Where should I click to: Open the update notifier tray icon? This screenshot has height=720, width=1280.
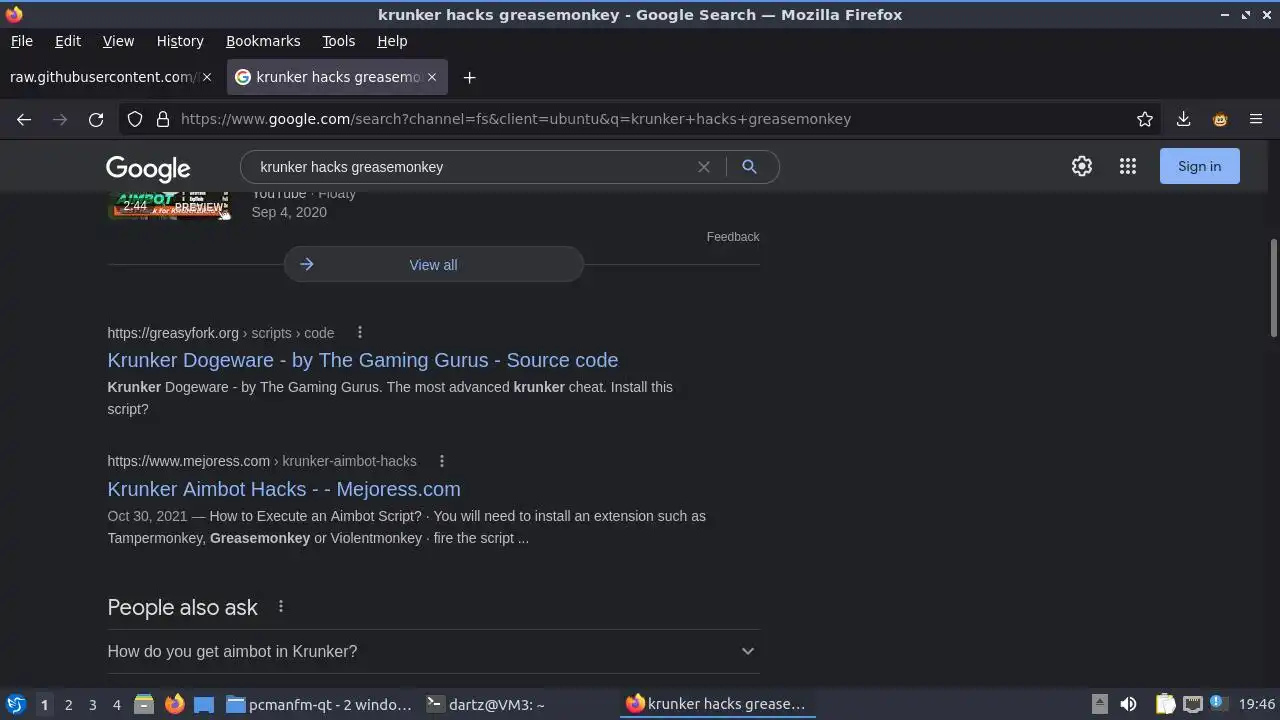pyautogui.click(x=1217, y=703)
